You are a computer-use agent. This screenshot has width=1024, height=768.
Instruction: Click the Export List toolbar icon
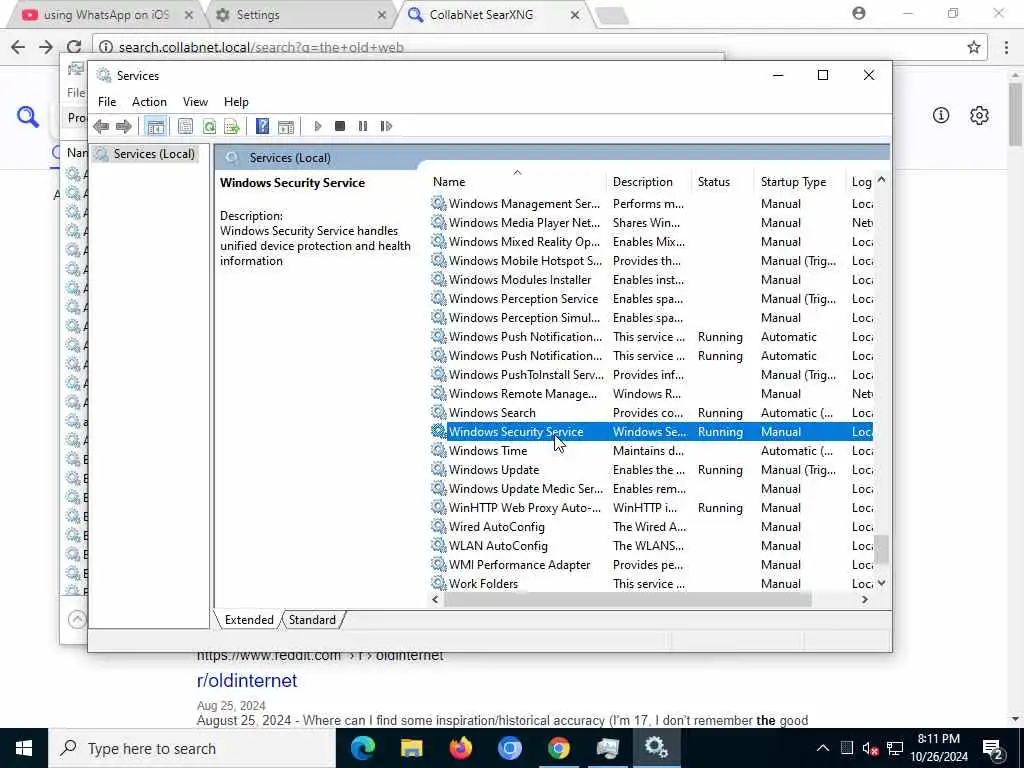[x=232, y=126]
